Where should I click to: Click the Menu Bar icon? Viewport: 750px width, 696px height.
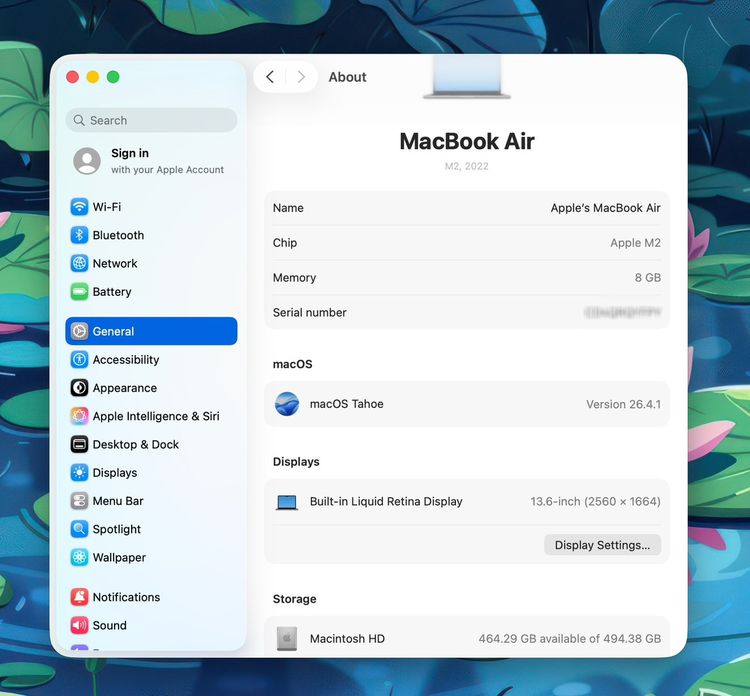coord(79,500)
